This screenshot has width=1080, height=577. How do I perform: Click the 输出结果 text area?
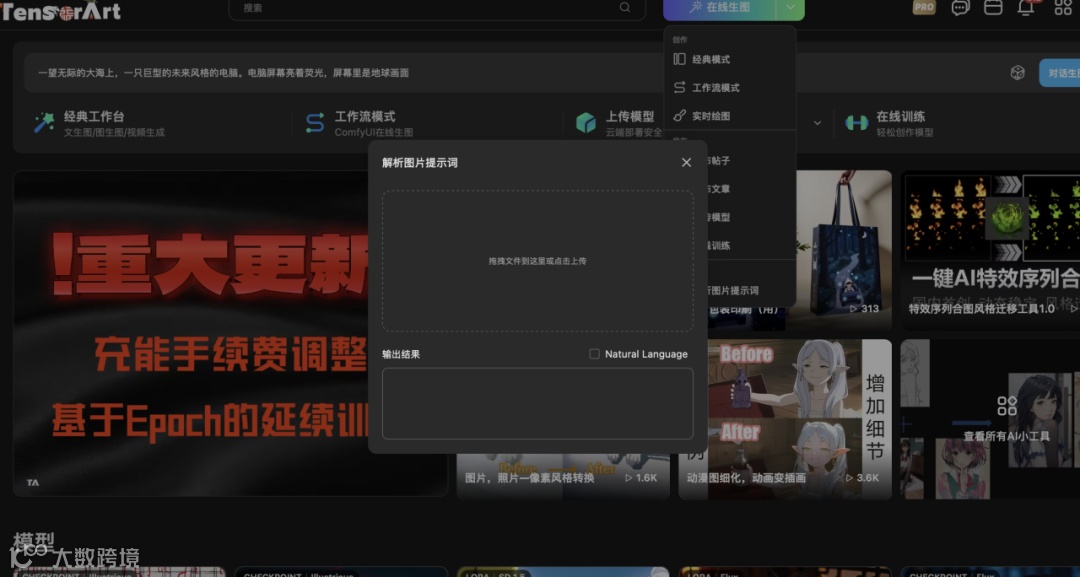(x=537, y=403)
